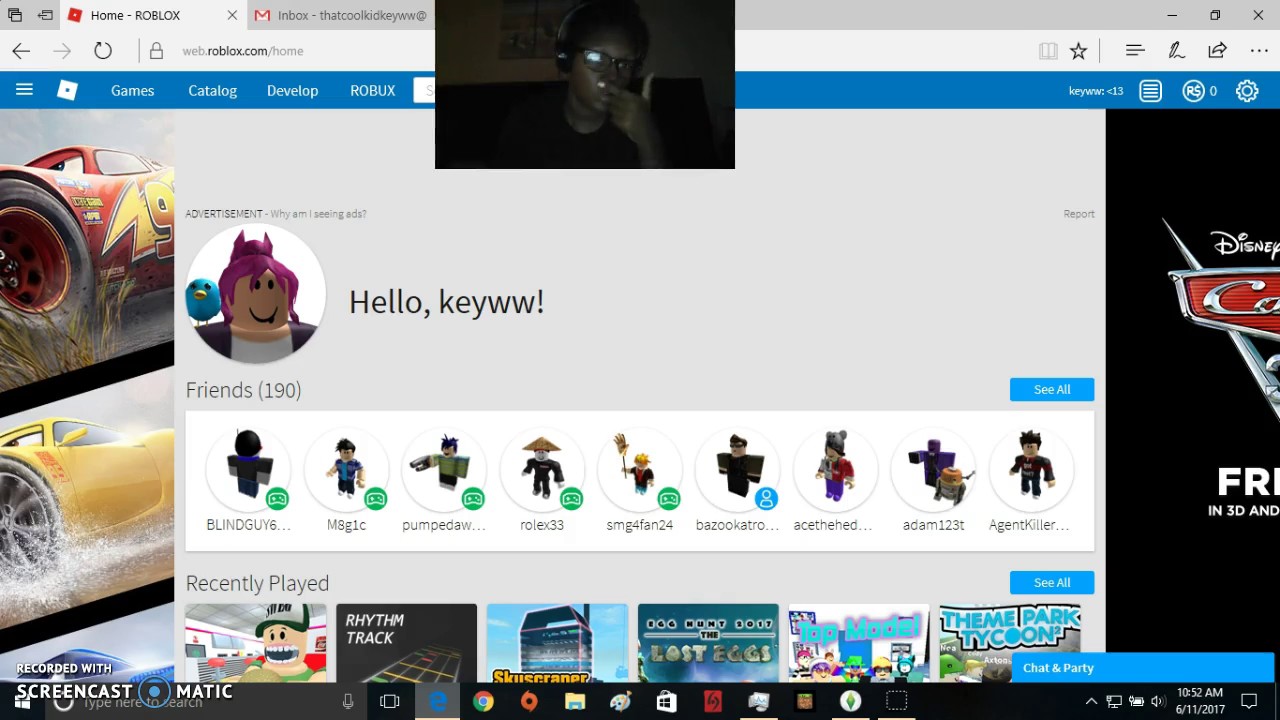
Task: Open Google Chrome from taskbar
Action: click(483, 702)
